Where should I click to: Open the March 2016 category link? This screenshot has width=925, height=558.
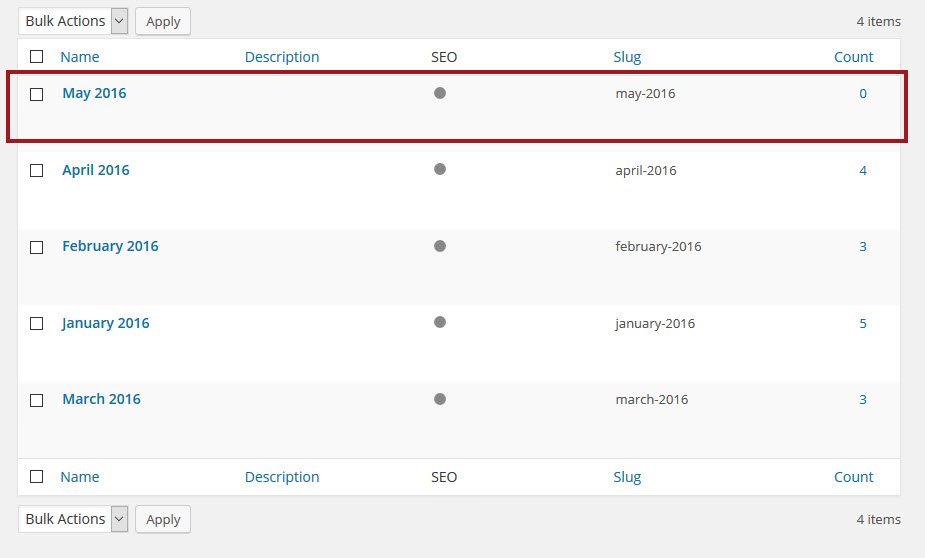(101, 399)
